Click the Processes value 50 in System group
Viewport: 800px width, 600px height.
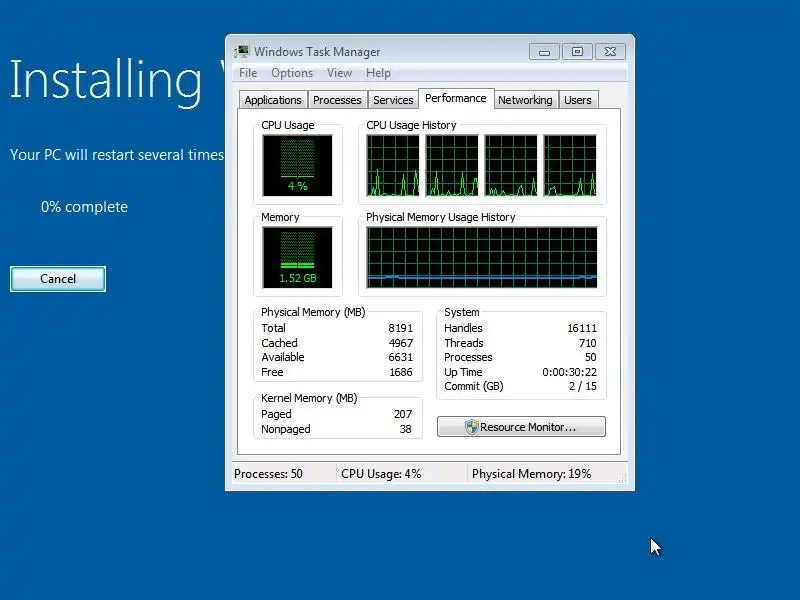[x=590, y=357]
